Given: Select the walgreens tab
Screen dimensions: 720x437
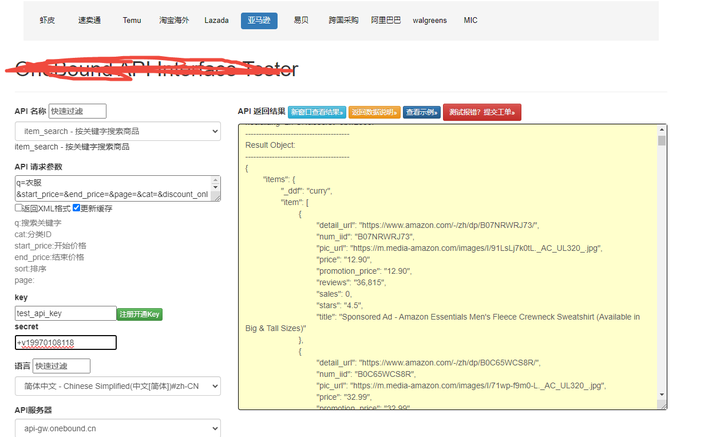Looking at the screenshot, I should (429, 20).
